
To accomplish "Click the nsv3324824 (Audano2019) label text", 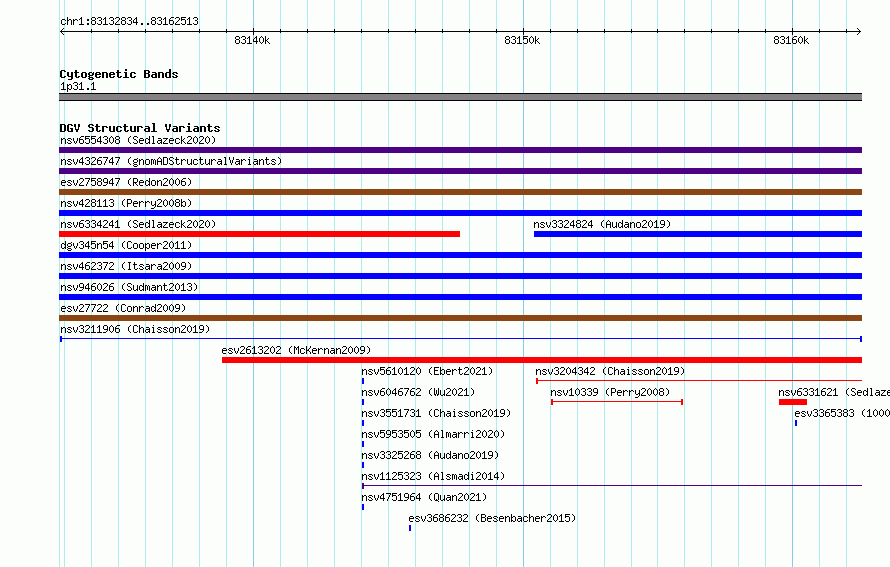I will [x=602, y=224].
